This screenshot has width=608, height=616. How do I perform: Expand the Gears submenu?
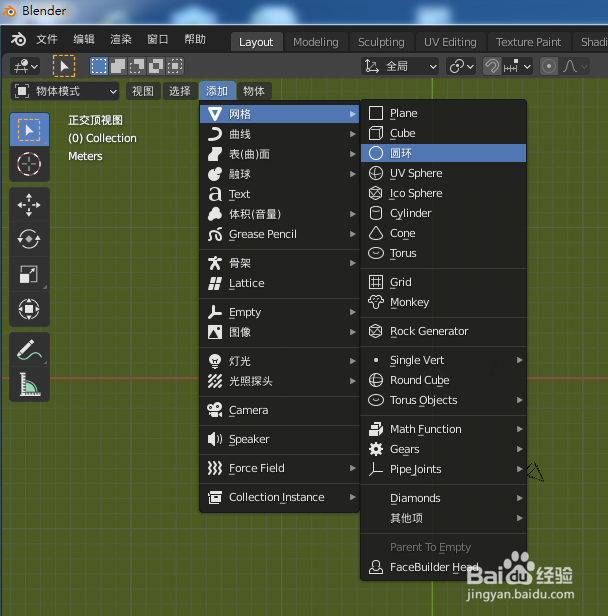click(x=443, y=449)
